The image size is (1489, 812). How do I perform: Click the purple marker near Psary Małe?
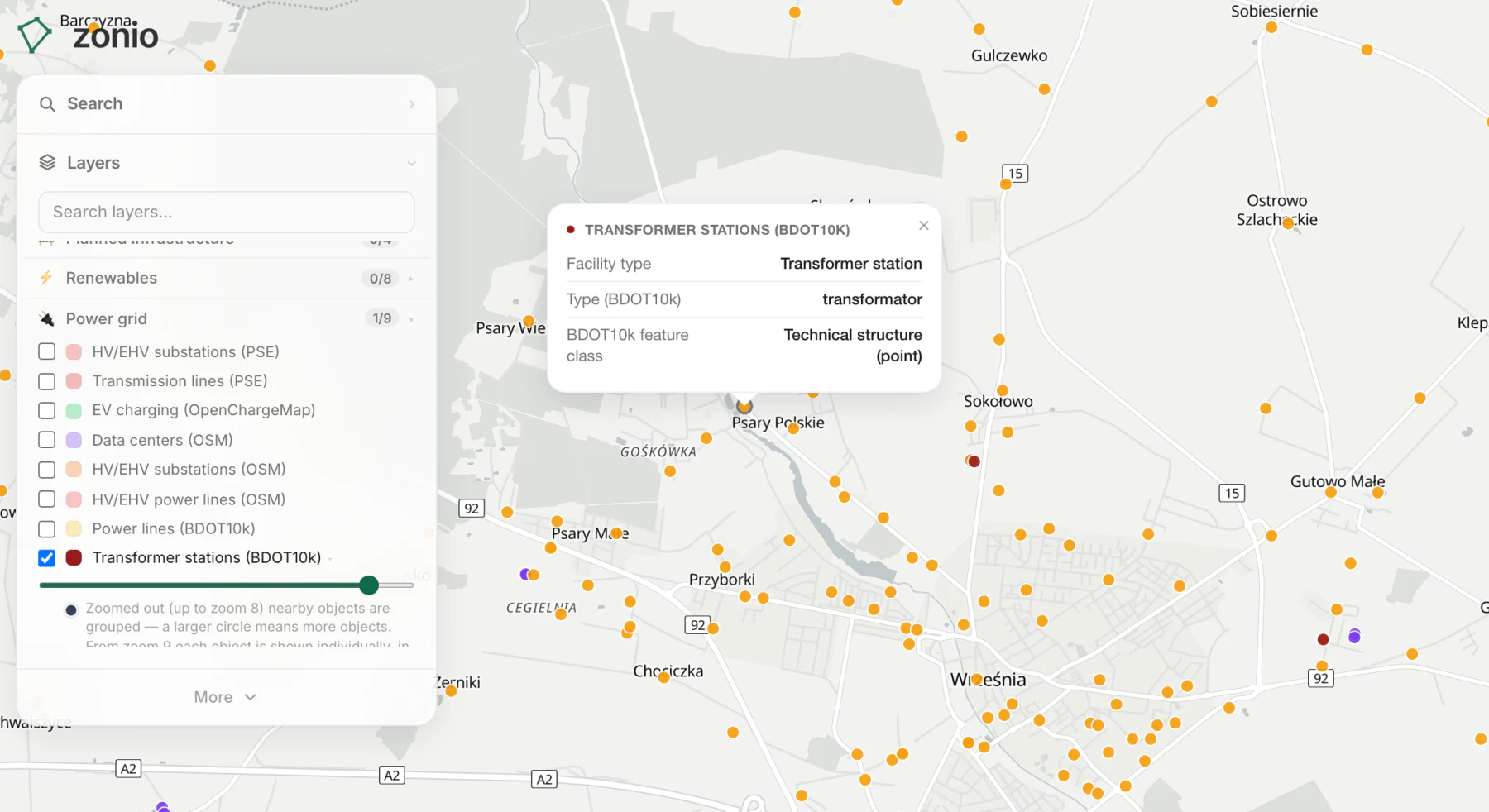(x=524, y=574)
